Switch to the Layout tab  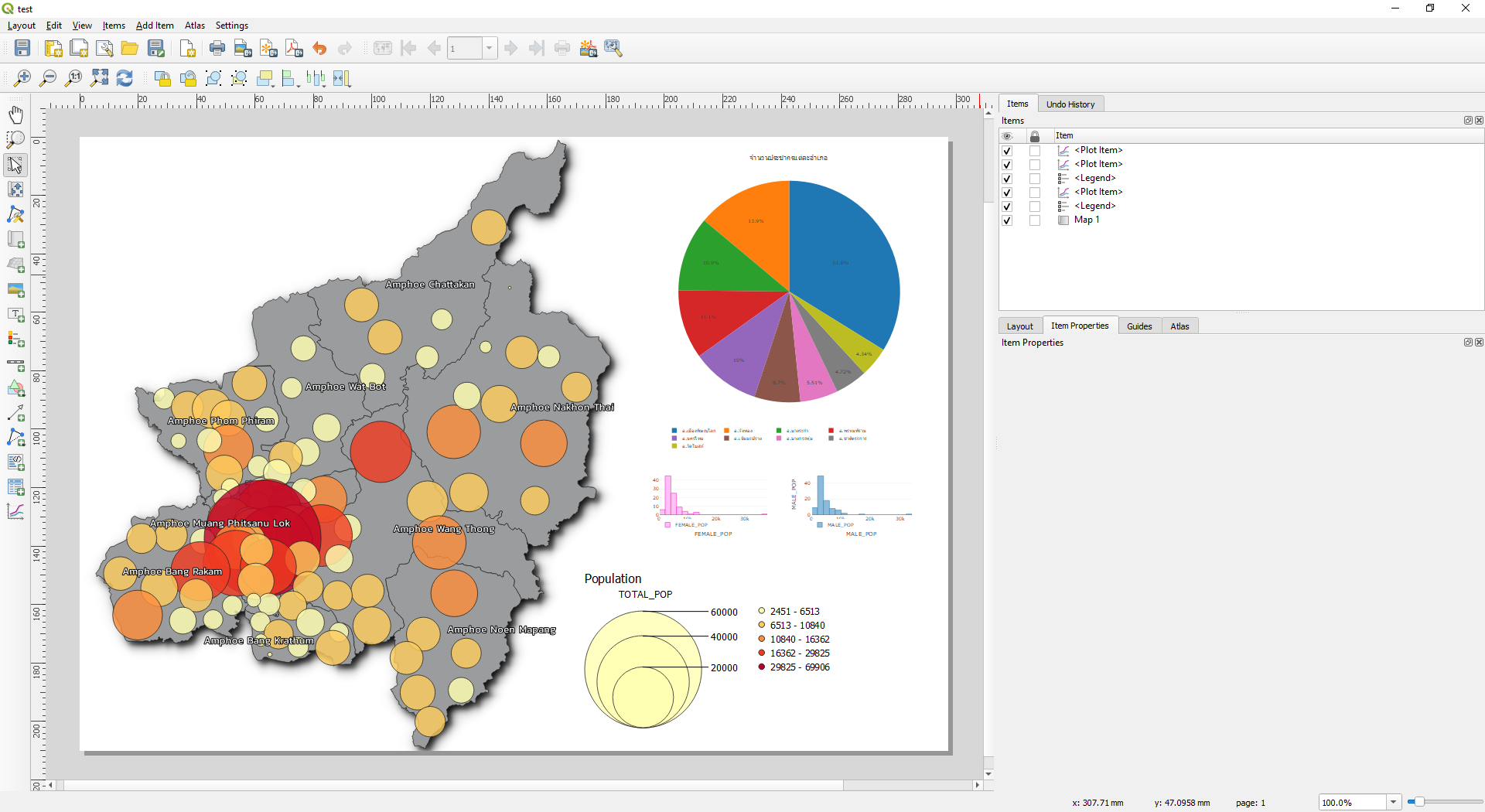(1019, 326)
